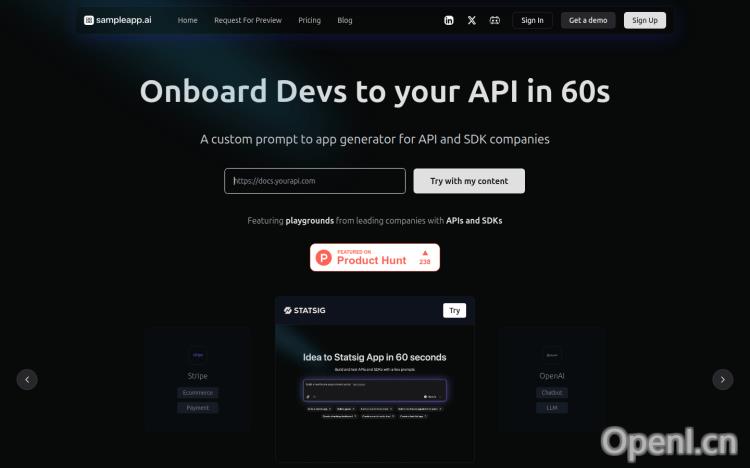The height and width of the screenshot is (468, 750).
Task: Focus the docs URL input field
Action: (315, 181)
